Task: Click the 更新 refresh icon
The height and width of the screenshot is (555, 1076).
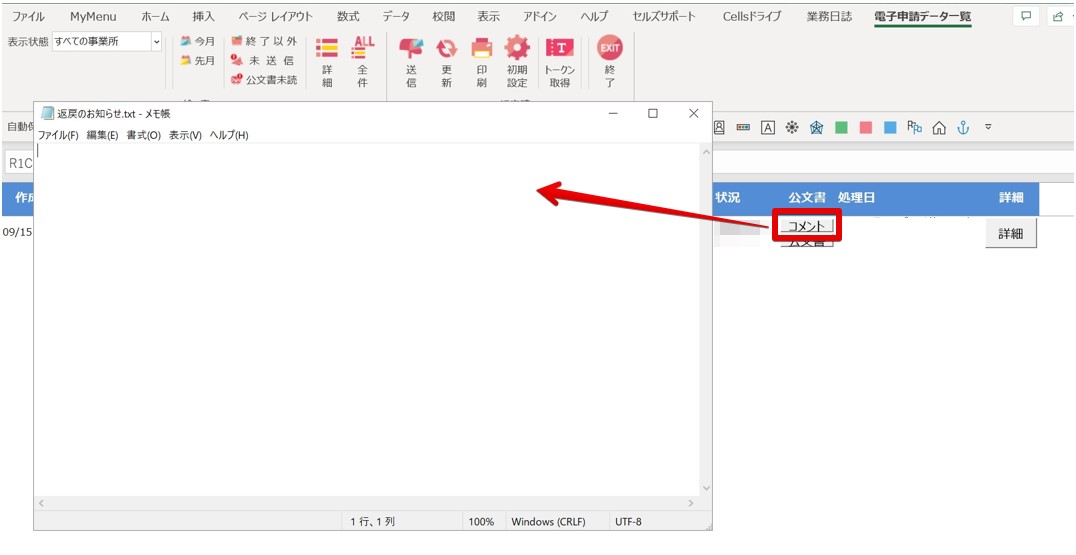Action: coord(447,49)
